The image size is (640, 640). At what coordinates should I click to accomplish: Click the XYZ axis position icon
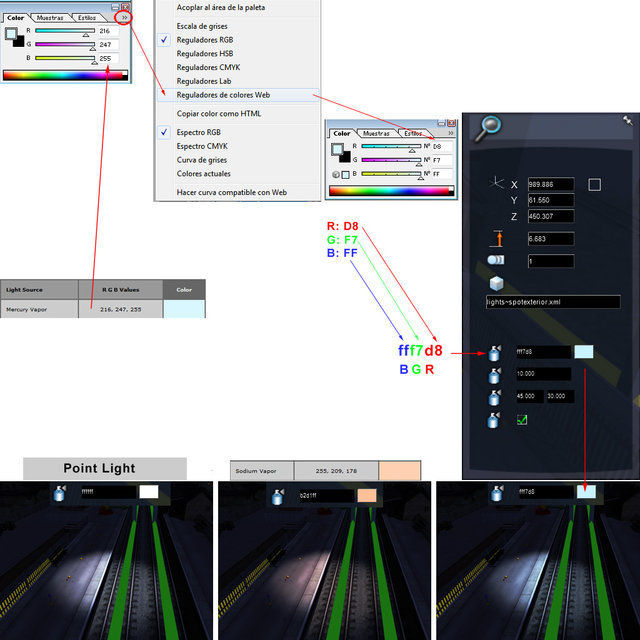(x=497, y=184)
